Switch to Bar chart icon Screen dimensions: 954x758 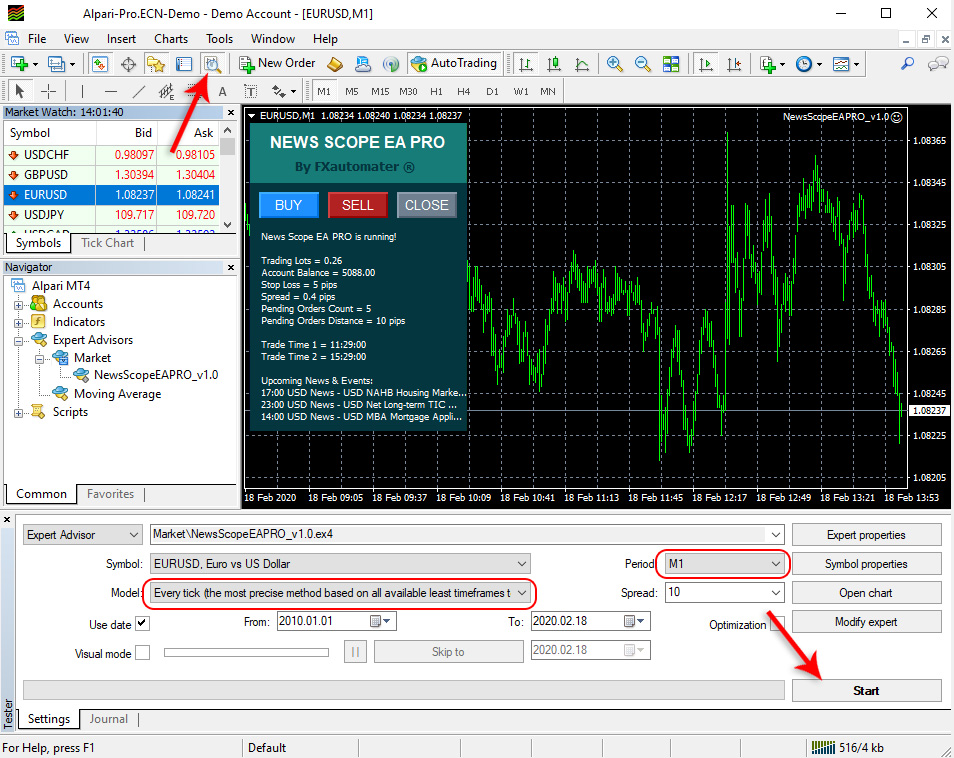[x=526, y=64]
